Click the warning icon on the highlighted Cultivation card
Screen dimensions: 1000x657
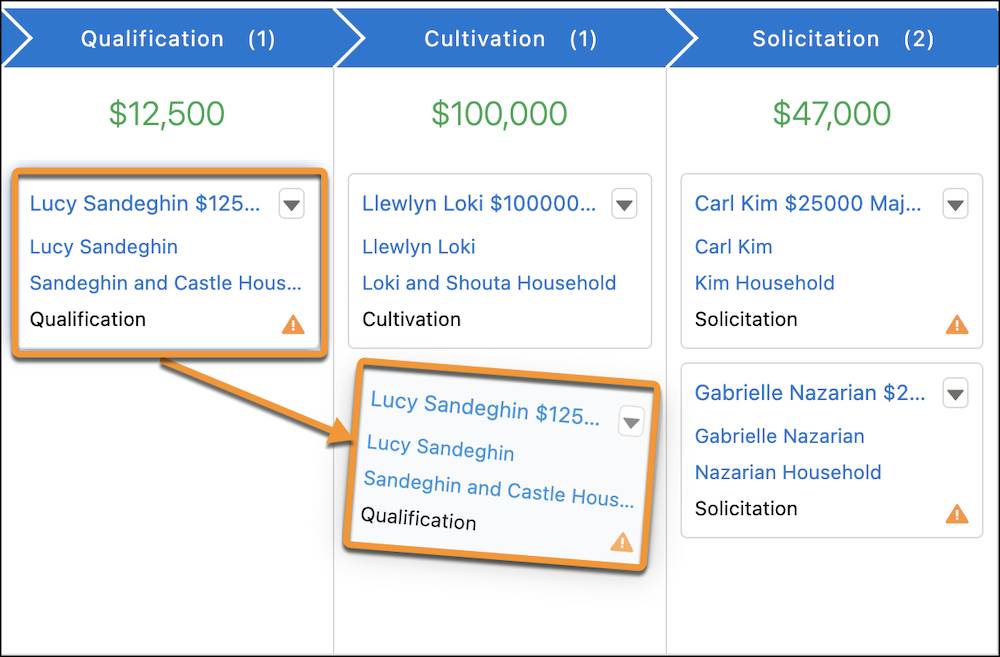click(x=623, y=541)
